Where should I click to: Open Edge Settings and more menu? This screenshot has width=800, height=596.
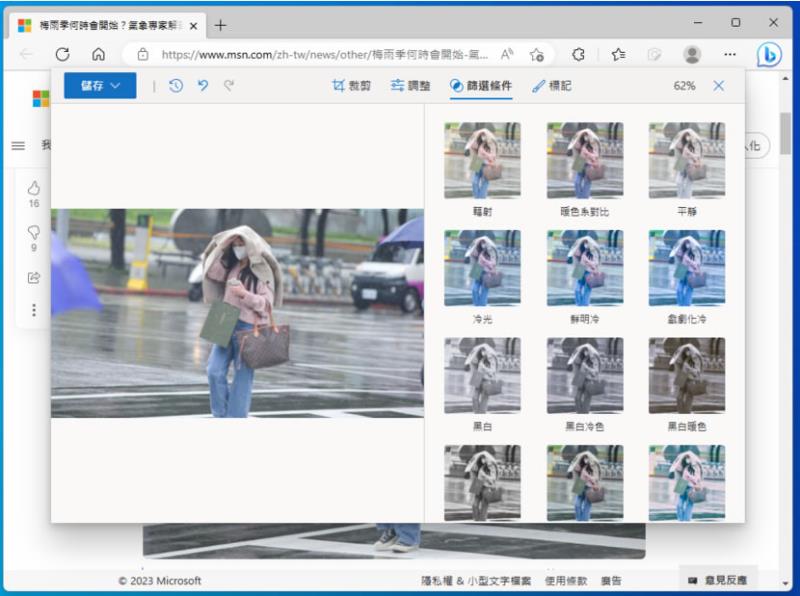(730, 54)
